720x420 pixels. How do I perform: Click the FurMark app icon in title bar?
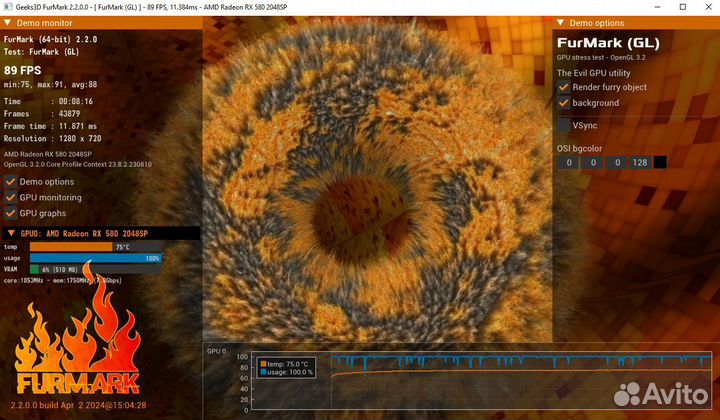coord(8,7)
